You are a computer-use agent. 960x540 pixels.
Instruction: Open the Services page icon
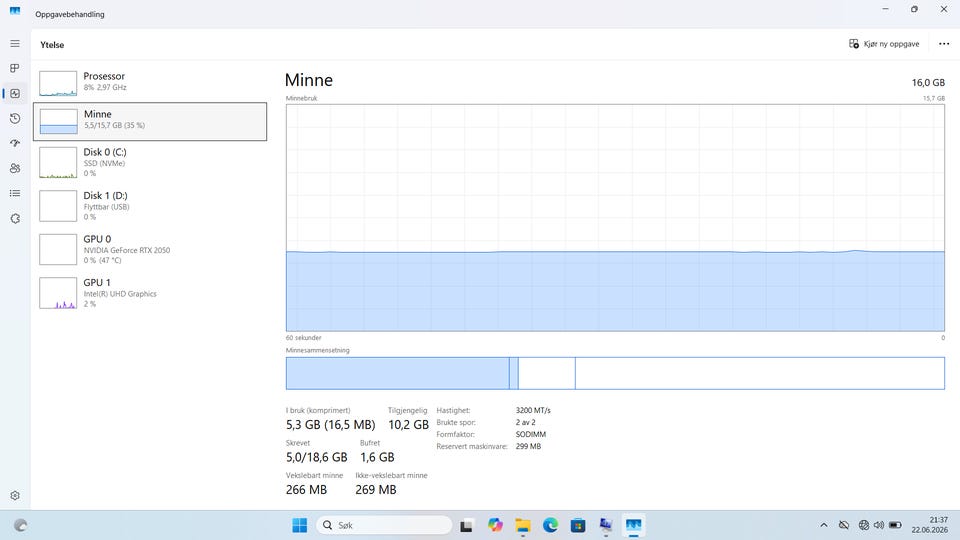(x=15, y=219)
